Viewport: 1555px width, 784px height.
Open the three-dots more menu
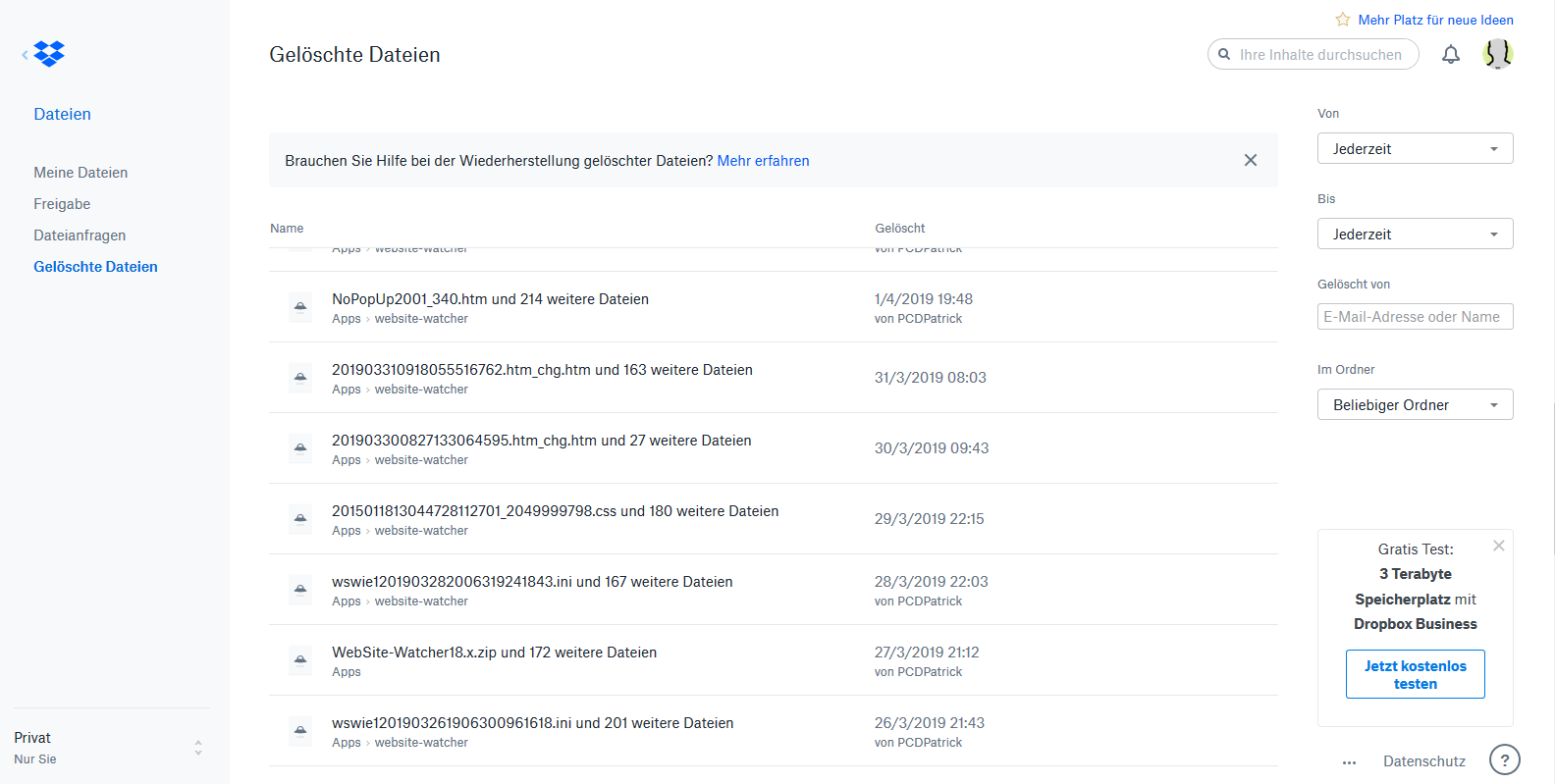pyautogui.click(x=1349, y=761)
